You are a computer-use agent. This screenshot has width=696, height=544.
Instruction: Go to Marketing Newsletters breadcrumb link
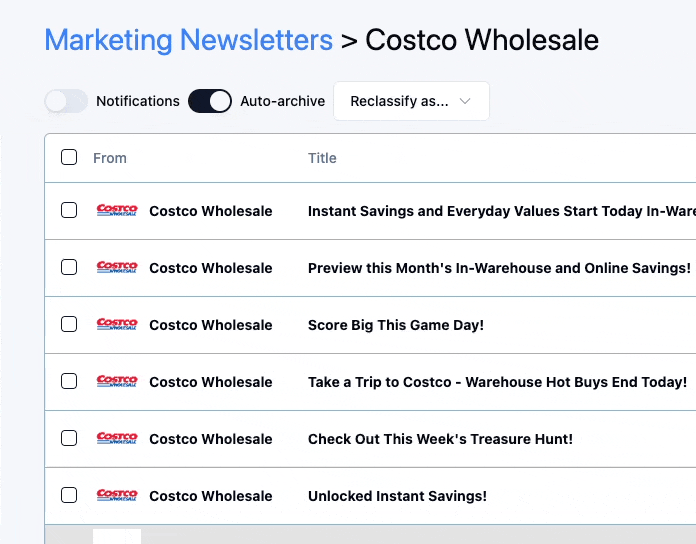coord(189,40)
